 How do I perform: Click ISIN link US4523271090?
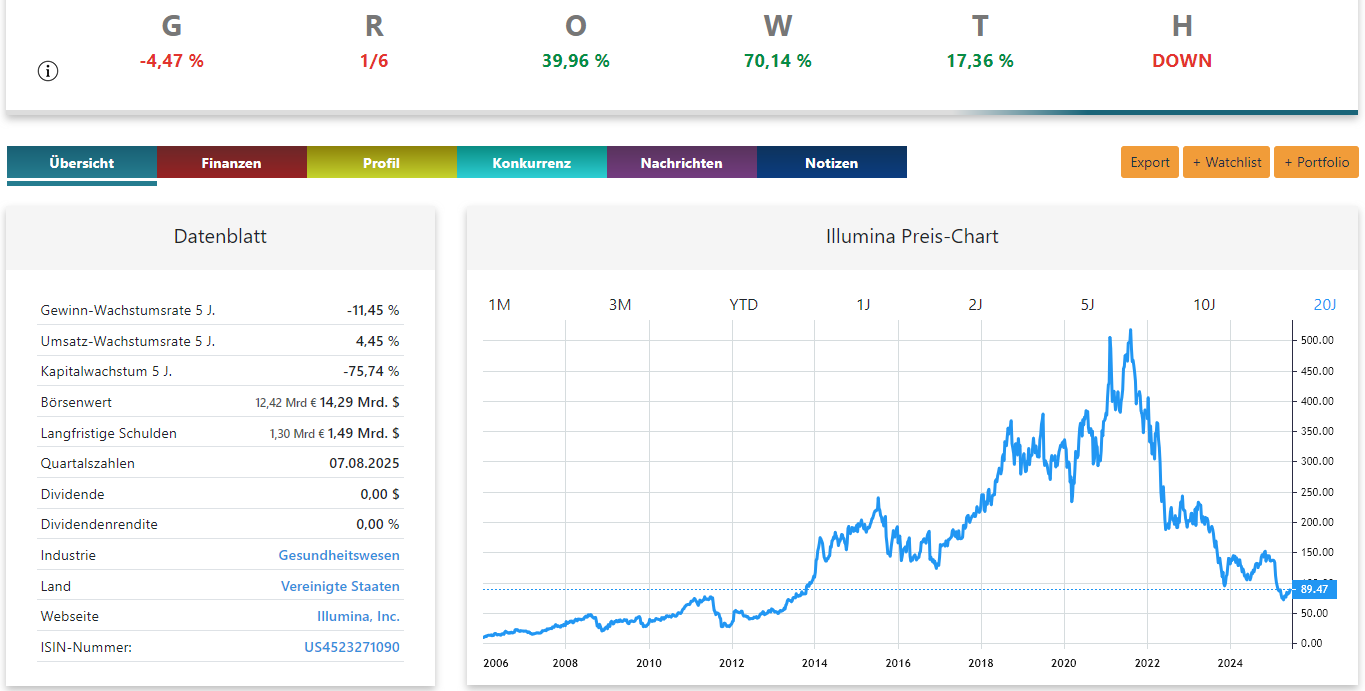352,647
